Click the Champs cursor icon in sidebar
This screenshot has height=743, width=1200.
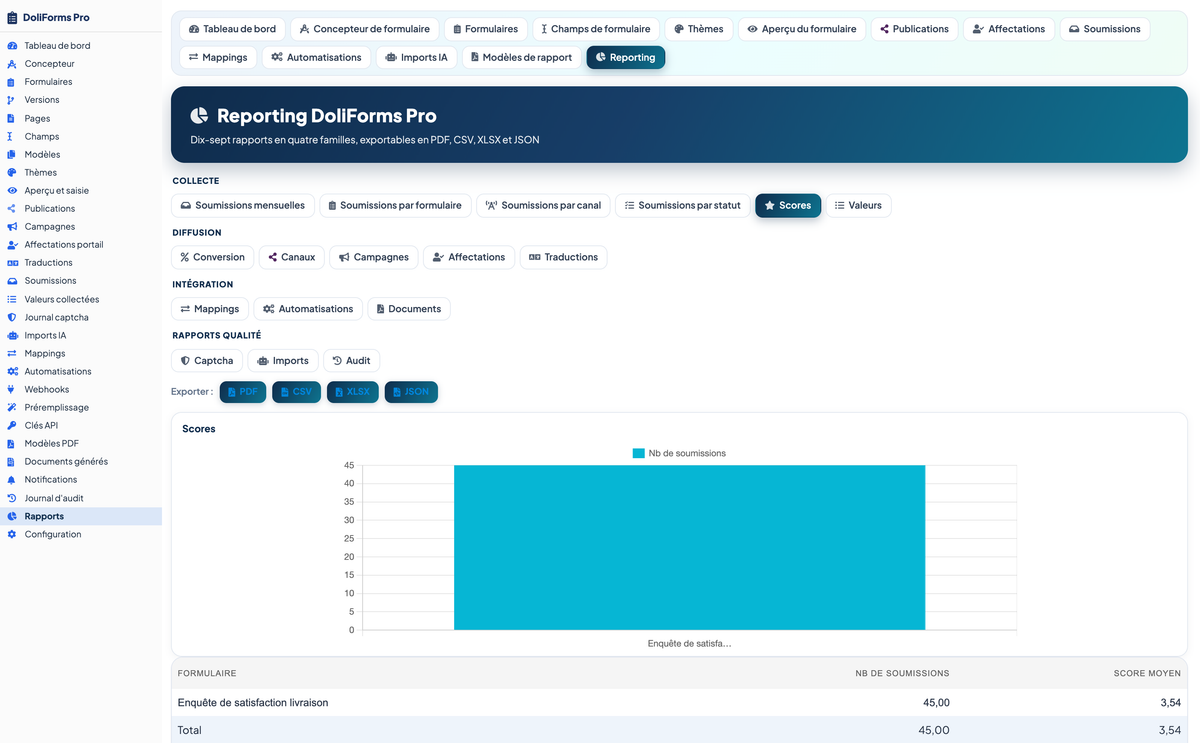pyautogui.click(x=12, y=136)
